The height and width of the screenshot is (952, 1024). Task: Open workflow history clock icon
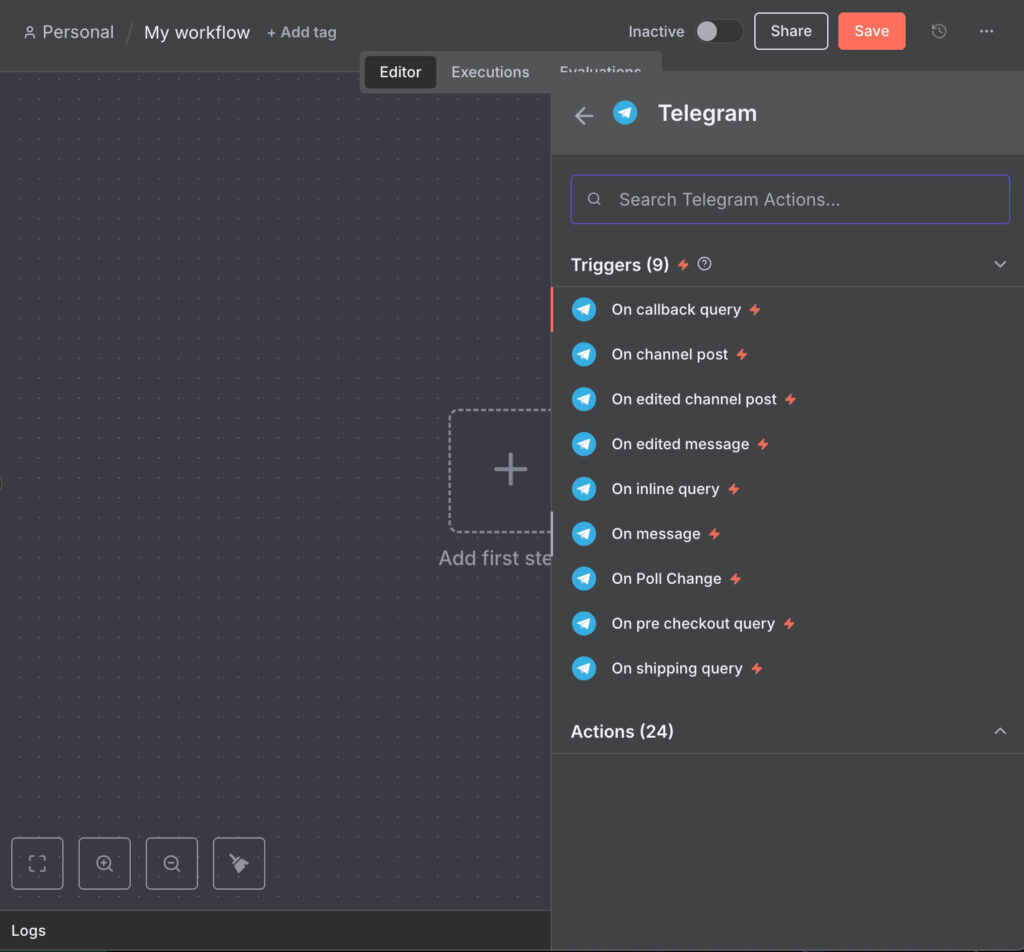pyautogui.click(x=938, y=31)
